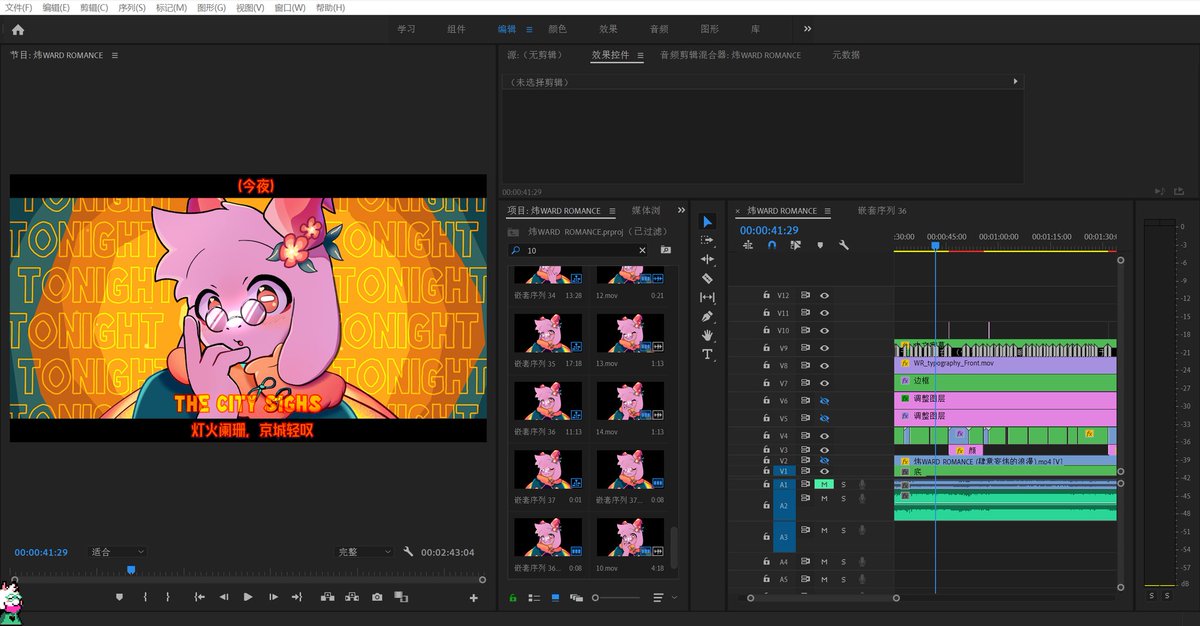Go to In point in Program Monitor
Viewport: 1200px width, 626px height.
199,597
